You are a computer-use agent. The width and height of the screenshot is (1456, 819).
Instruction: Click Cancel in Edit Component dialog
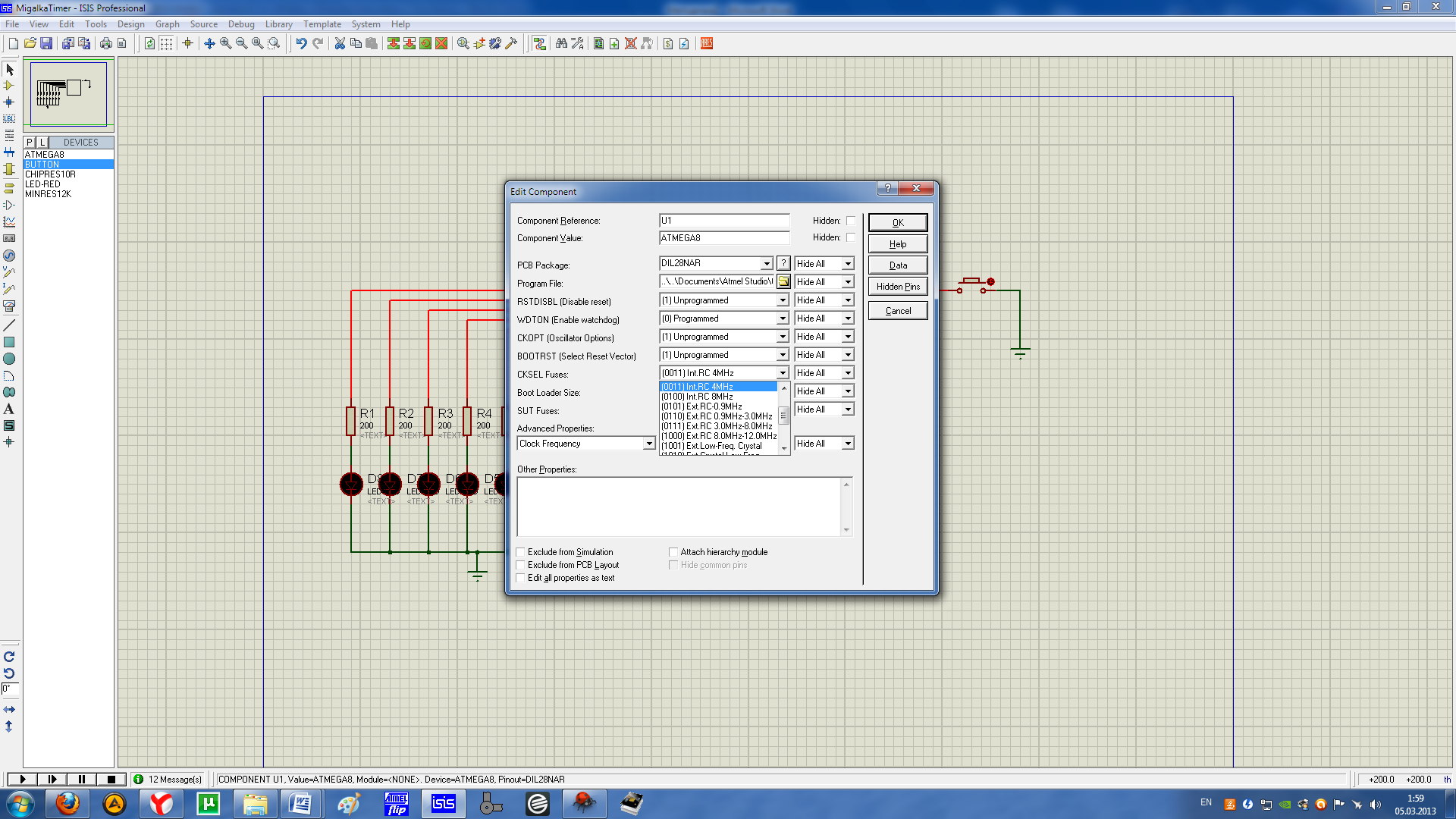[898, 310]
